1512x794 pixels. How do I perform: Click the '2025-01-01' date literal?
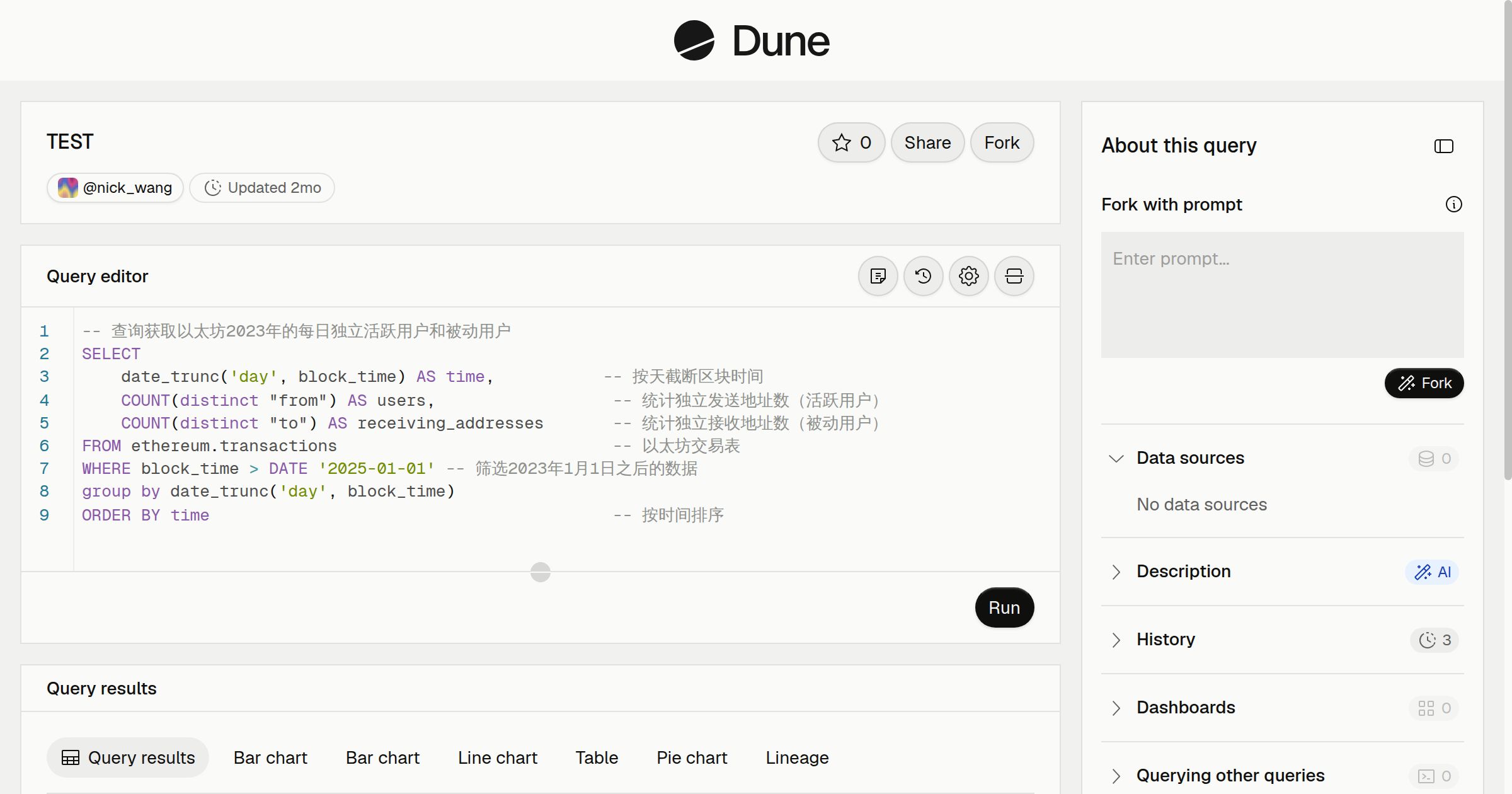pos(377,469)
